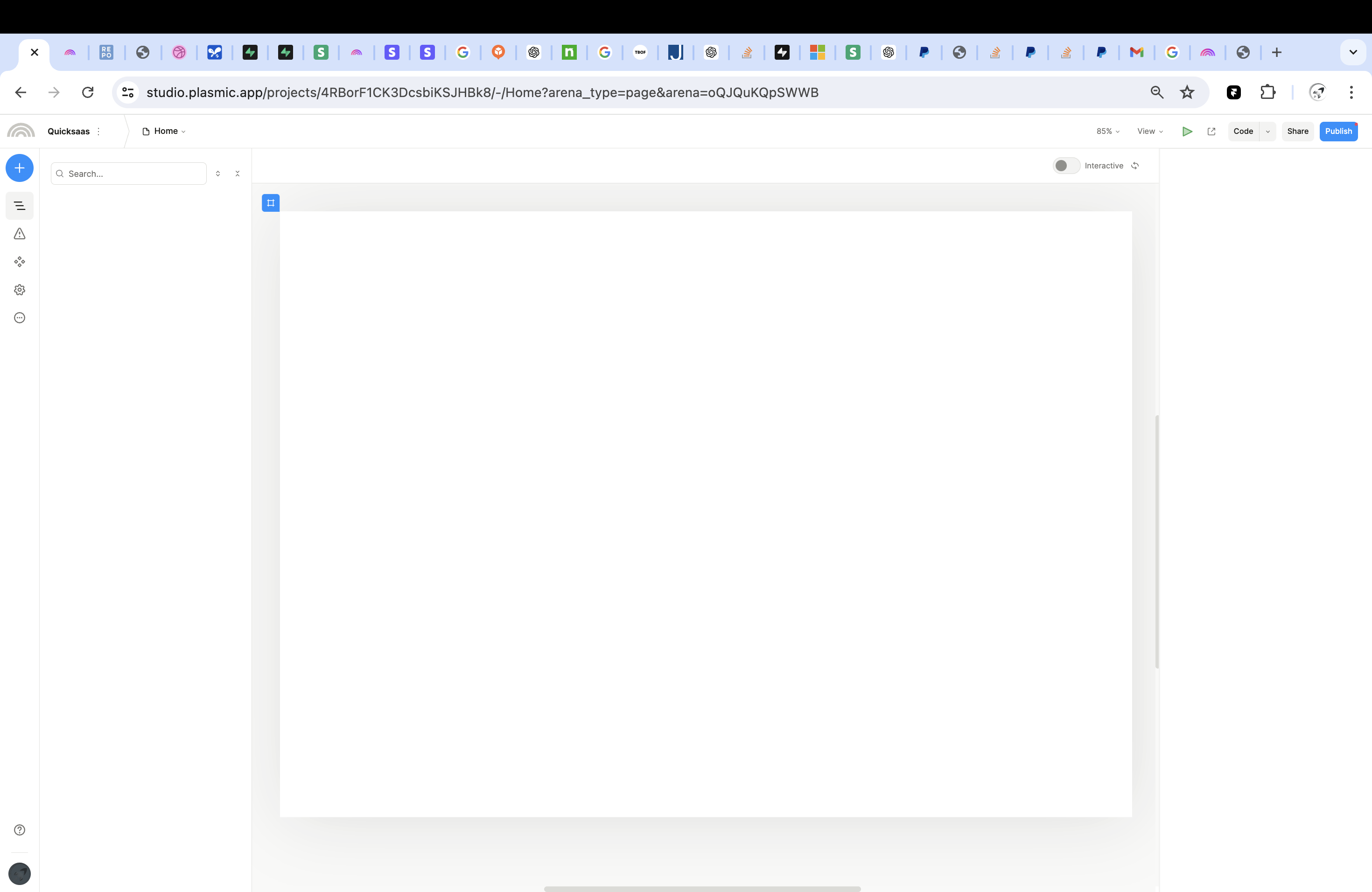Open the components panel icon
The image size is (1372, 892).
(20, 262)
